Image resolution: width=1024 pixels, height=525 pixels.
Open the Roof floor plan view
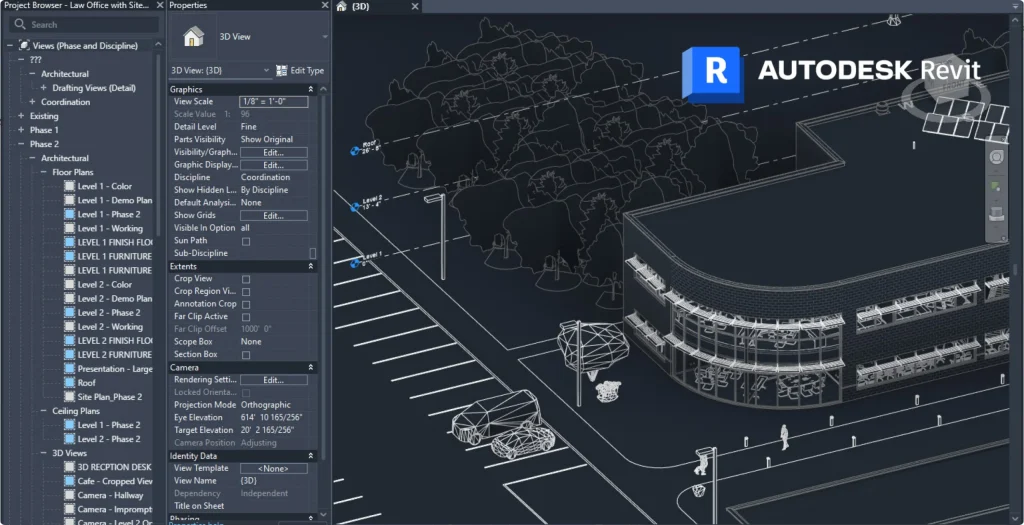87,383
